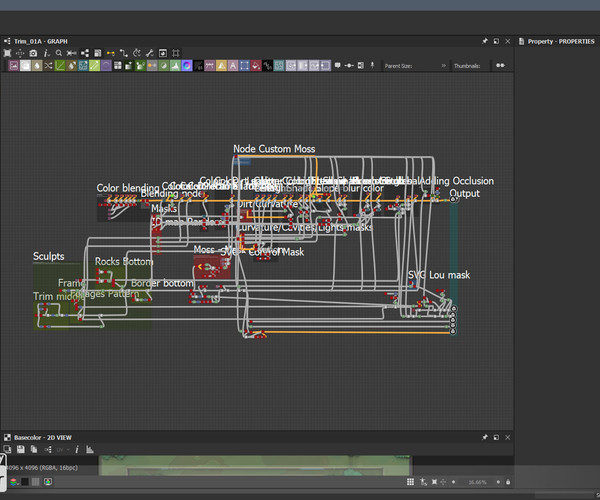Image resolution: width=600 pixels, height=500 pixels.
Task: Click the pin icon in graph toolbar
Action: [x=372, y=65]
